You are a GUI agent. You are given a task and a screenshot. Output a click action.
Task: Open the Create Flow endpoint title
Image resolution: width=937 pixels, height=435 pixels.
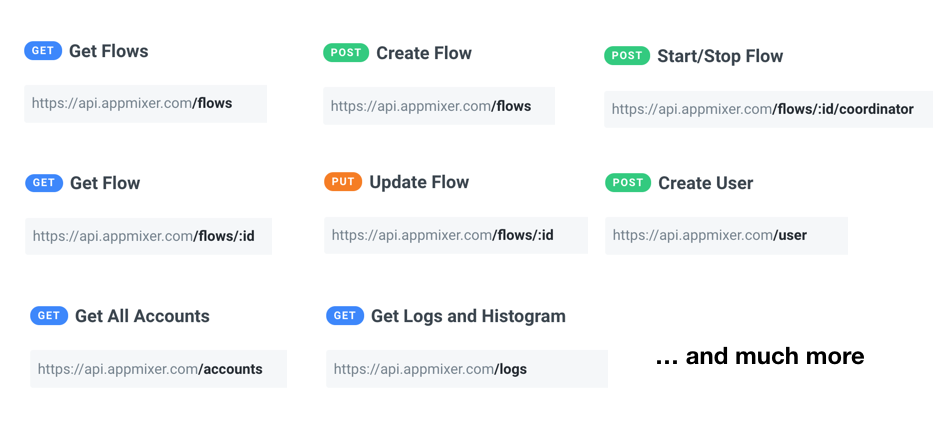click(424, 53)
